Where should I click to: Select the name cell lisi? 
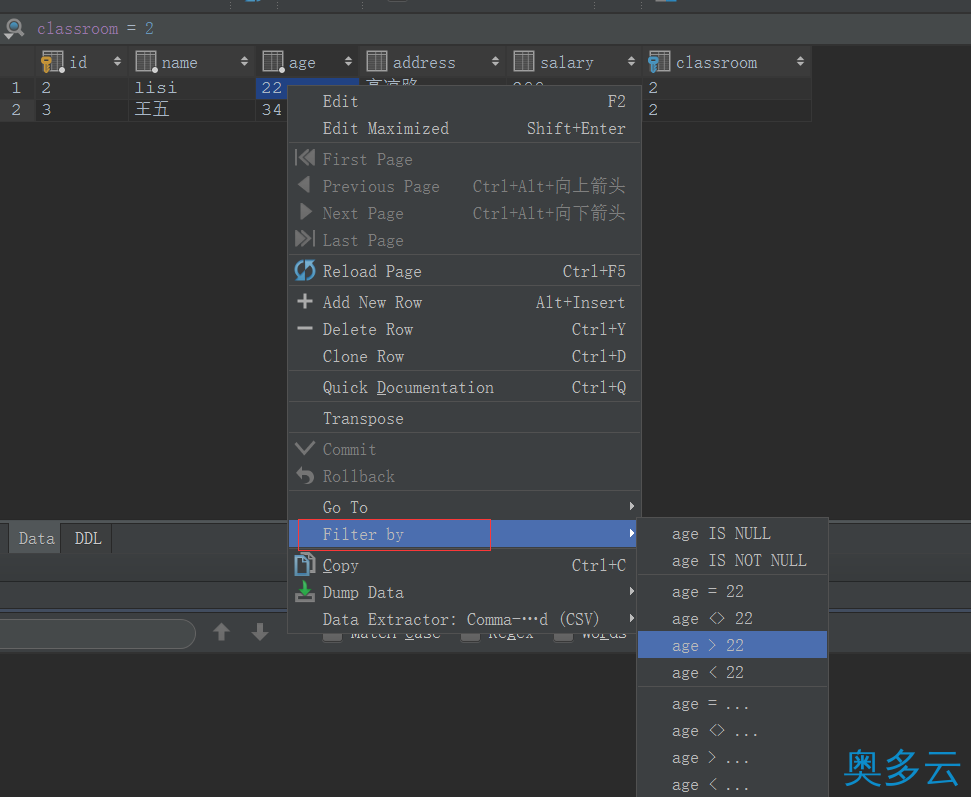coord(192,87)
